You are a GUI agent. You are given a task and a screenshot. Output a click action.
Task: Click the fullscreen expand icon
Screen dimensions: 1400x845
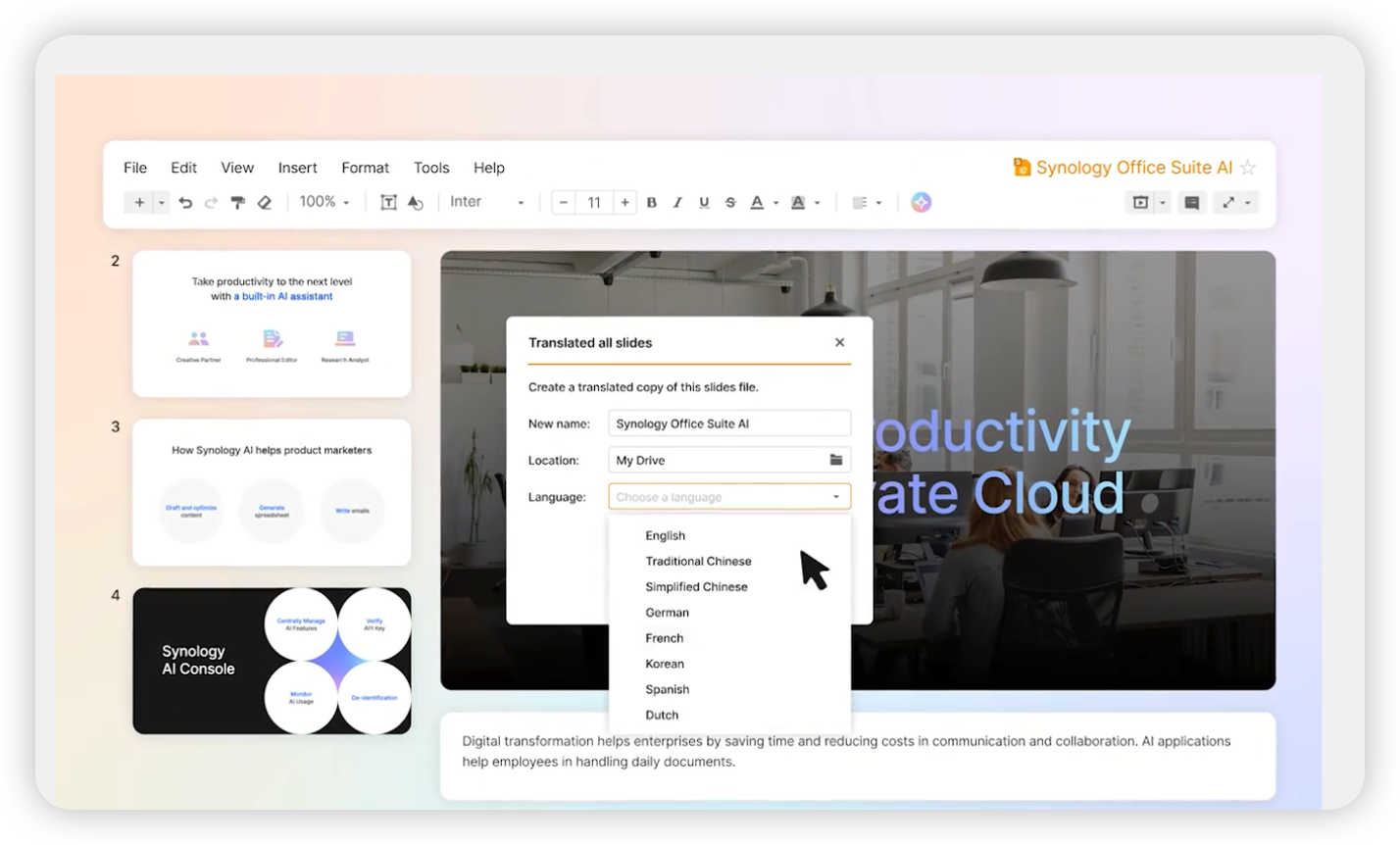point(1228,203)
